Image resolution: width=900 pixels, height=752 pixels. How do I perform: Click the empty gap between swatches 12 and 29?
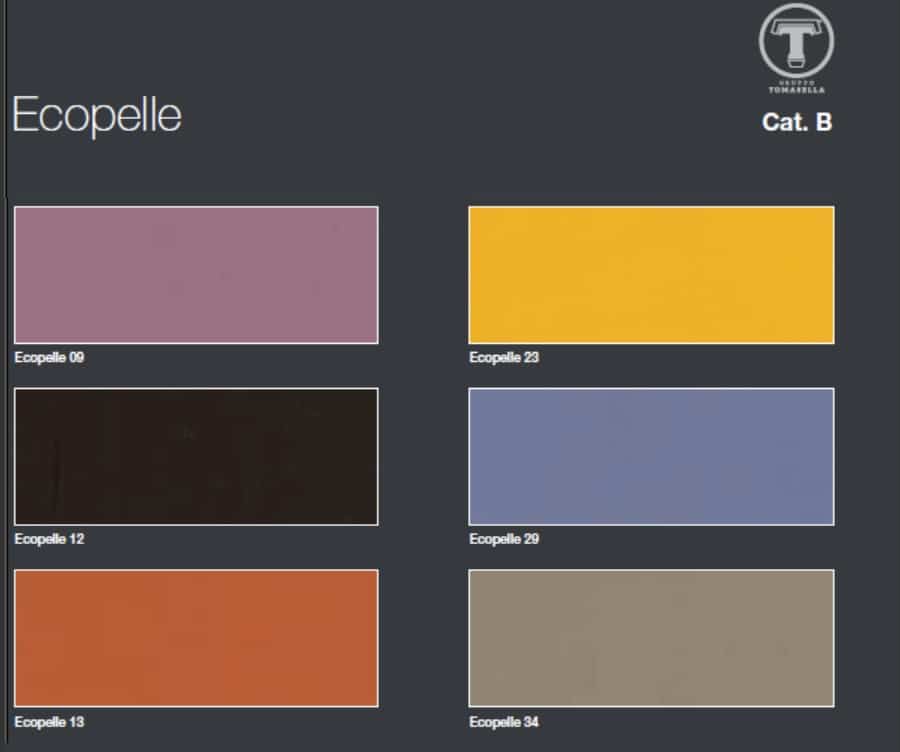(423, 456)
